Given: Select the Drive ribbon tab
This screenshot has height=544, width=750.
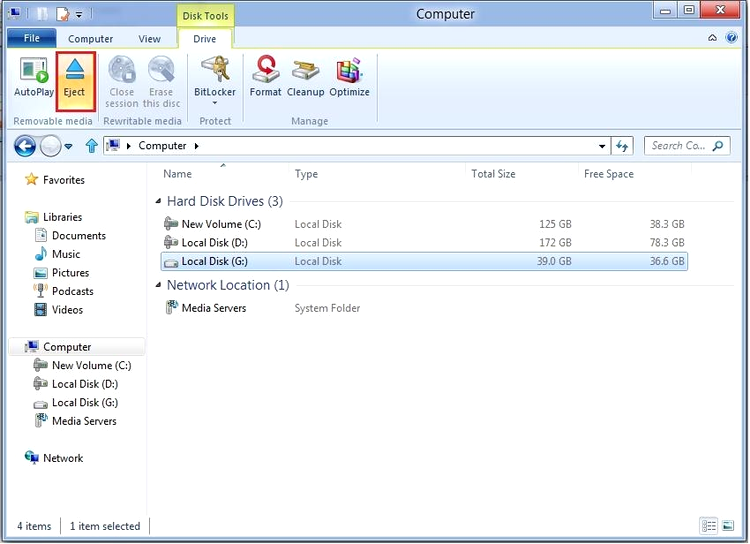Looking at the screenshot, I should pos(205,39).
